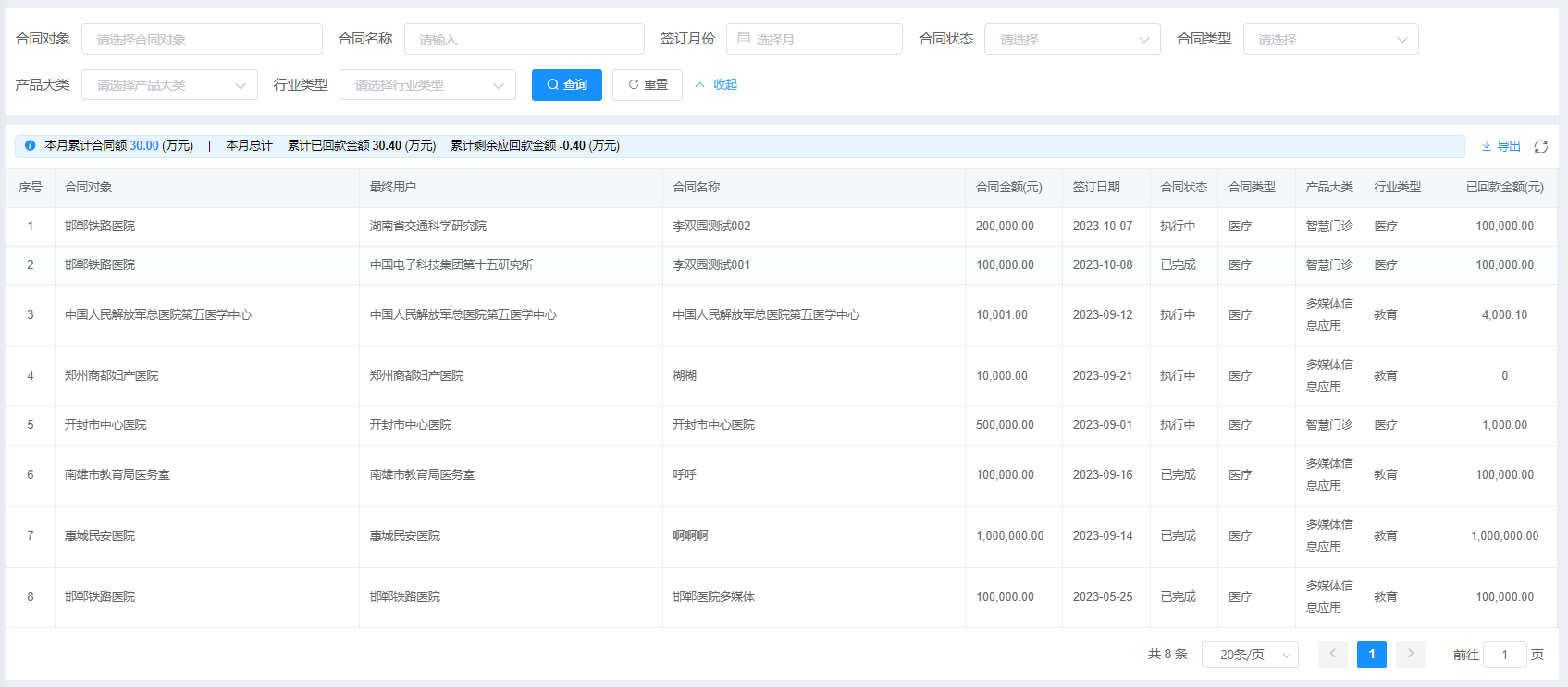Open the contract status dropdown
The height and width of the screenshot is (687, 1568).
1071,39
